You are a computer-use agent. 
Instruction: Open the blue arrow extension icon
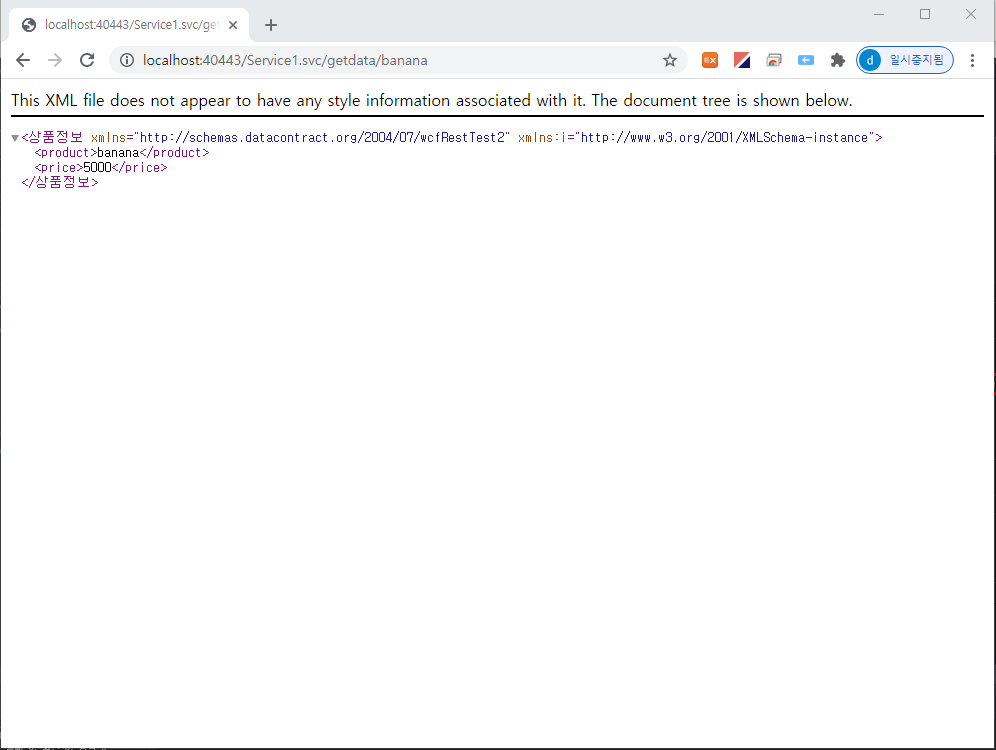(x=805, y=60)
